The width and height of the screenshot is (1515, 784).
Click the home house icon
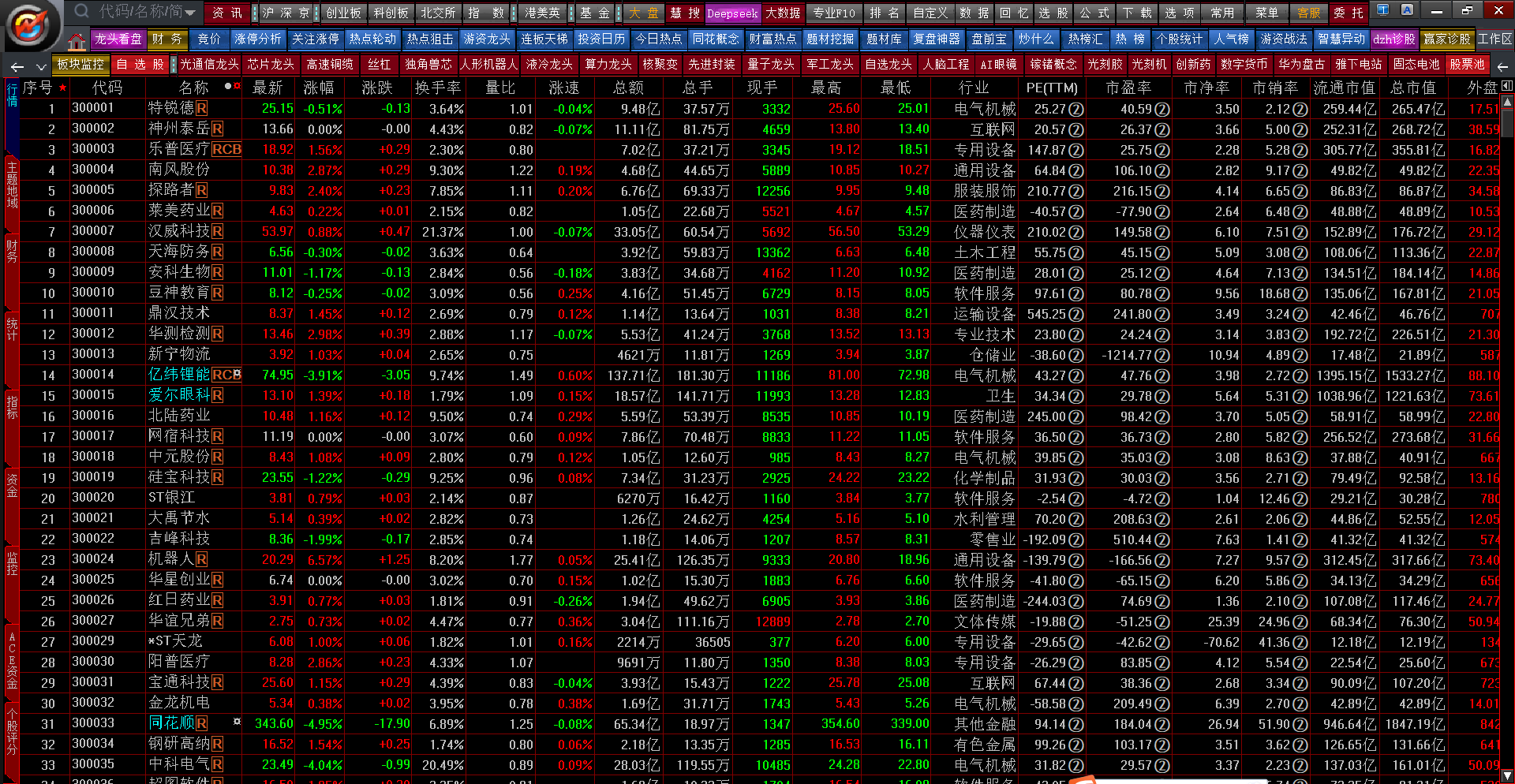click(77, 41)
